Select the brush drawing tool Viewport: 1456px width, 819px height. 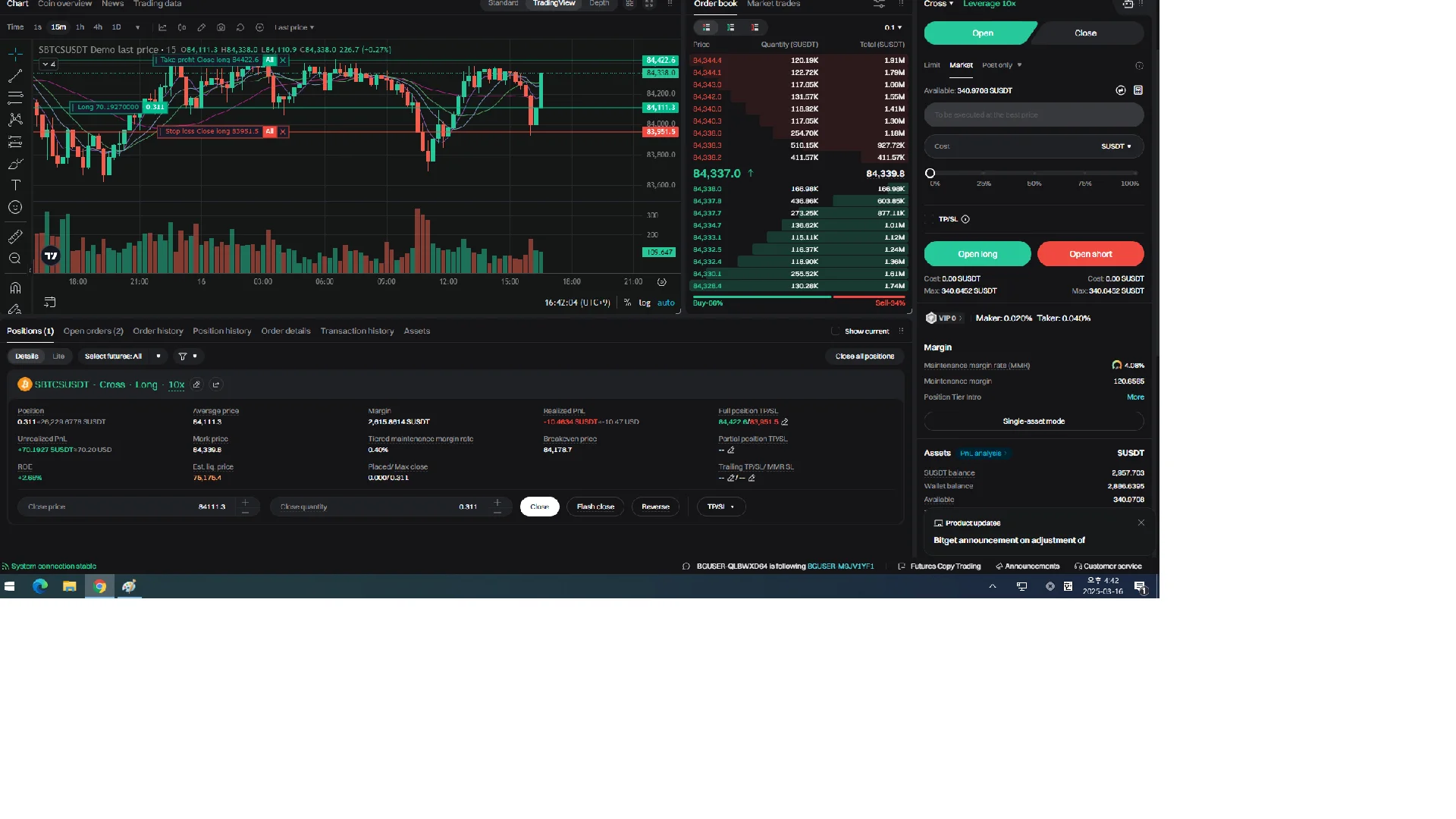coord(15,164)
